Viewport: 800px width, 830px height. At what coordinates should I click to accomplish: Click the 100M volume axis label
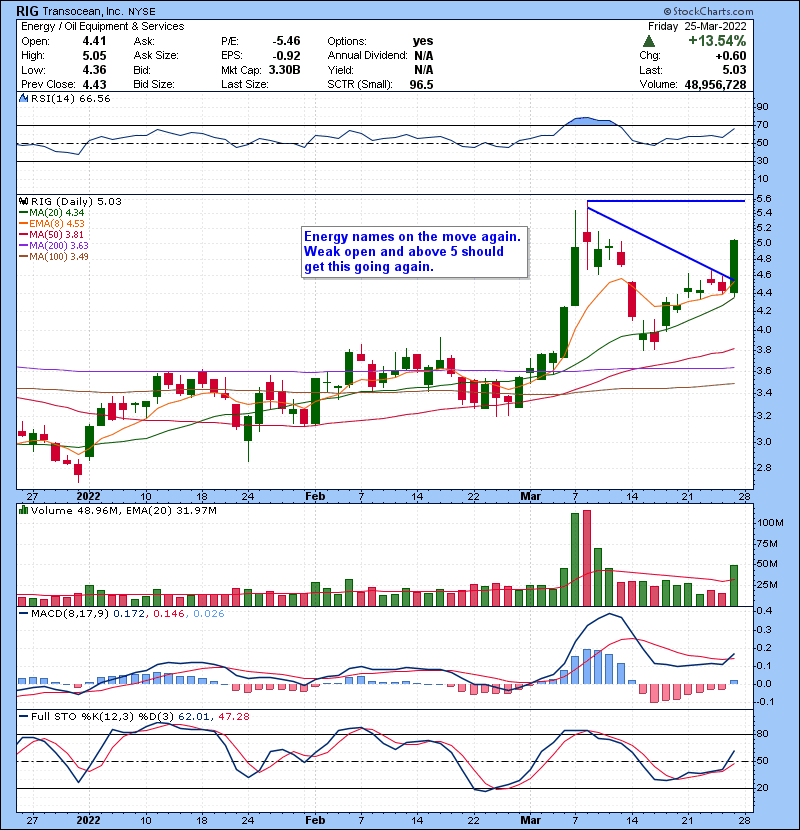coord(771,522)
